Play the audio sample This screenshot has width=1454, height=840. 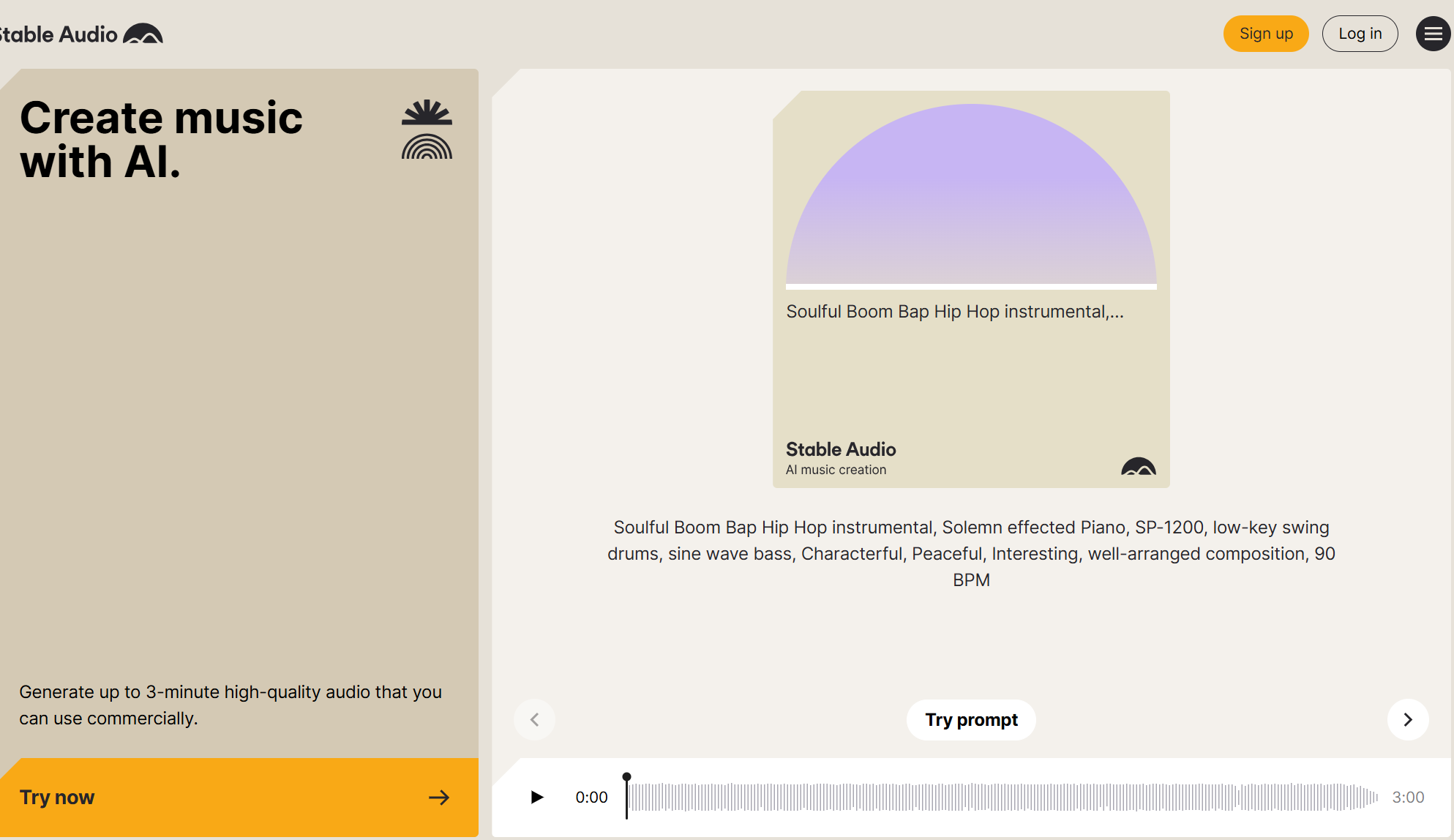(537, 797)
